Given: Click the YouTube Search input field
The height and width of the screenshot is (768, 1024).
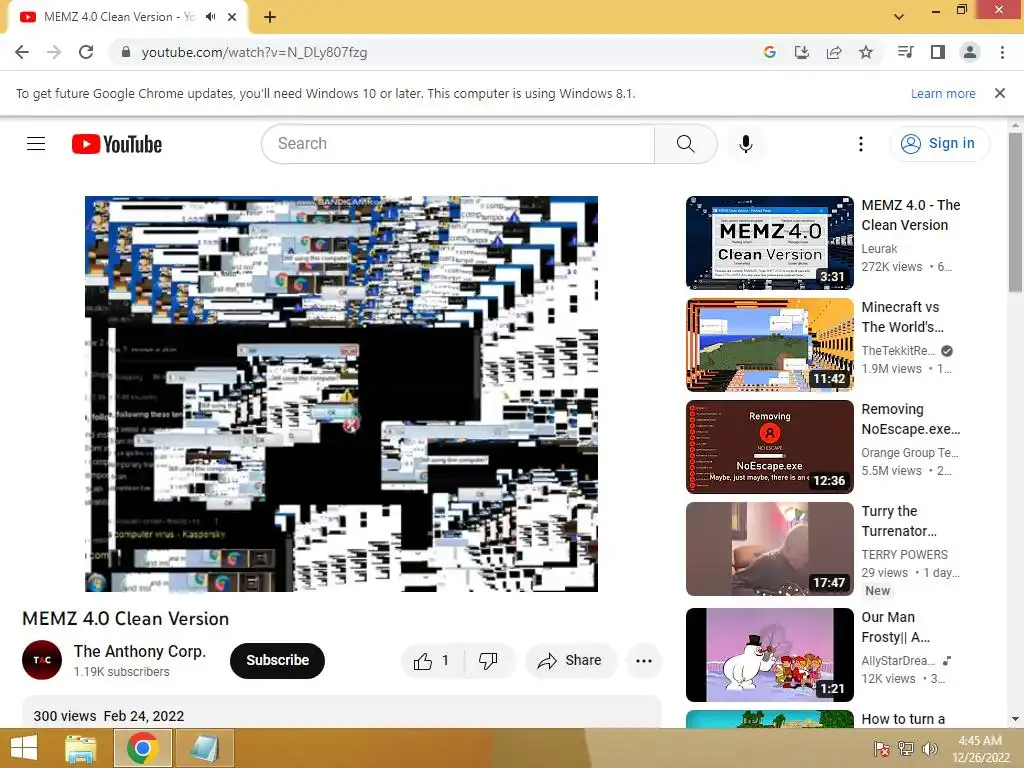Looking at the screenshot, I should (458, 144).
